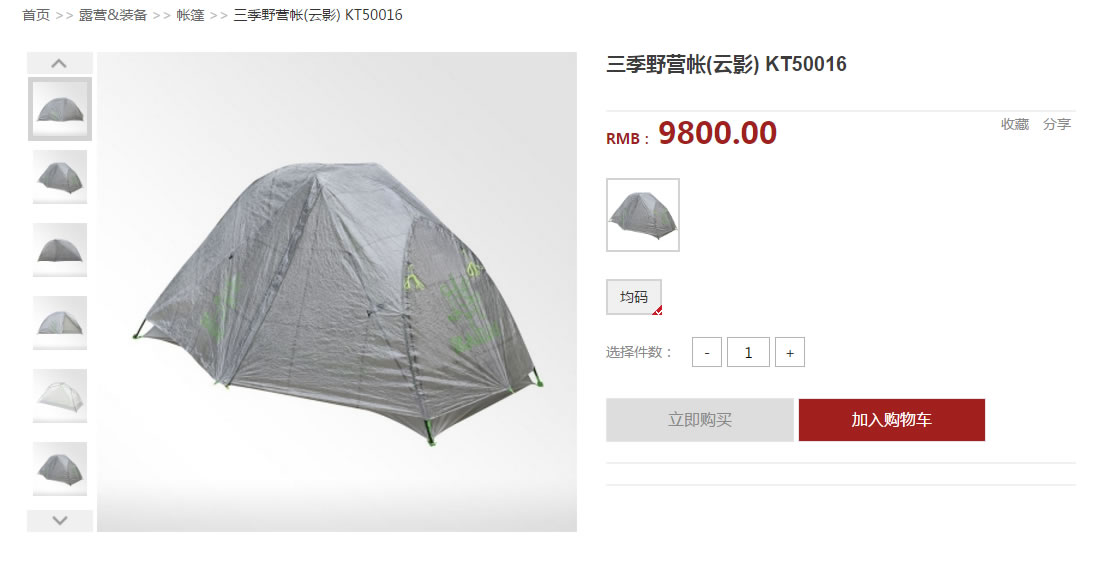Viewport: 1096px width, 578px height.
Task: Select the first tent thumbnail
Action: point(60,109)
